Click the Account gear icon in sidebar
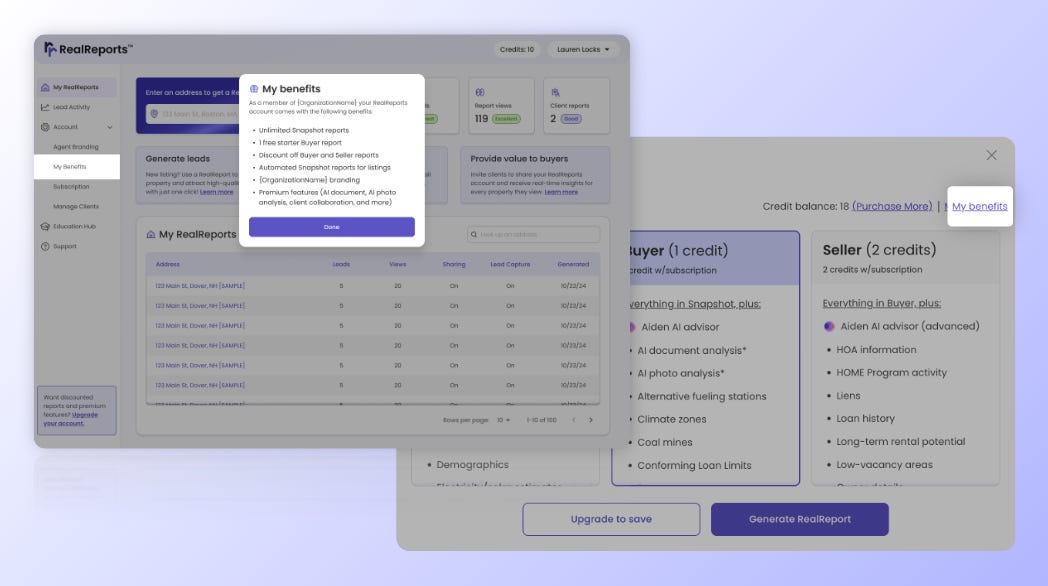 tap(45, 127)
